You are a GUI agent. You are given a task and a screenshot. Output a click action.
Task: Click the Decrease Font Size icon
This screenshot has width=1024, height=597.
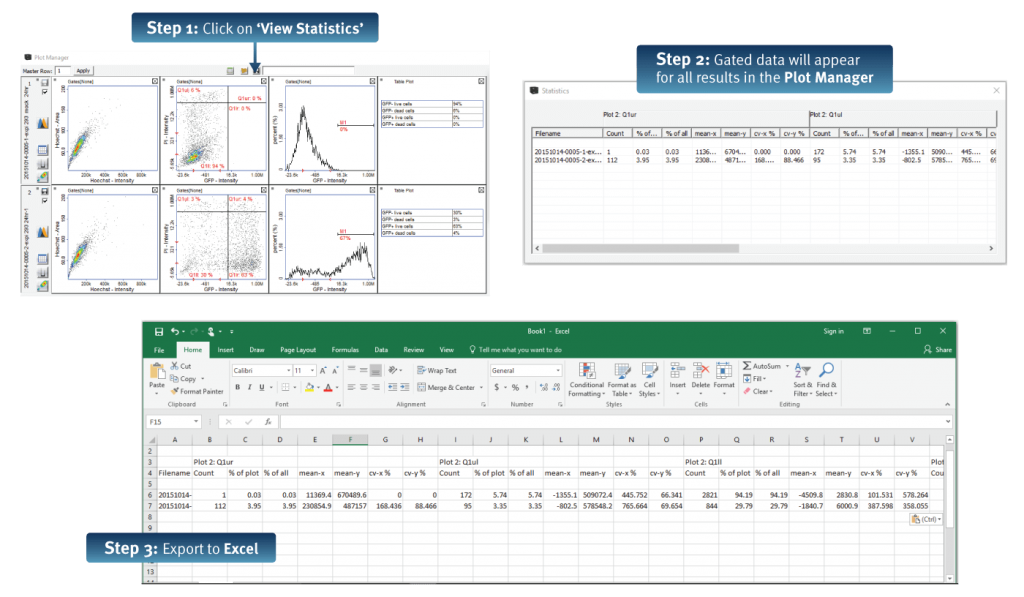[x=335, y=370]
